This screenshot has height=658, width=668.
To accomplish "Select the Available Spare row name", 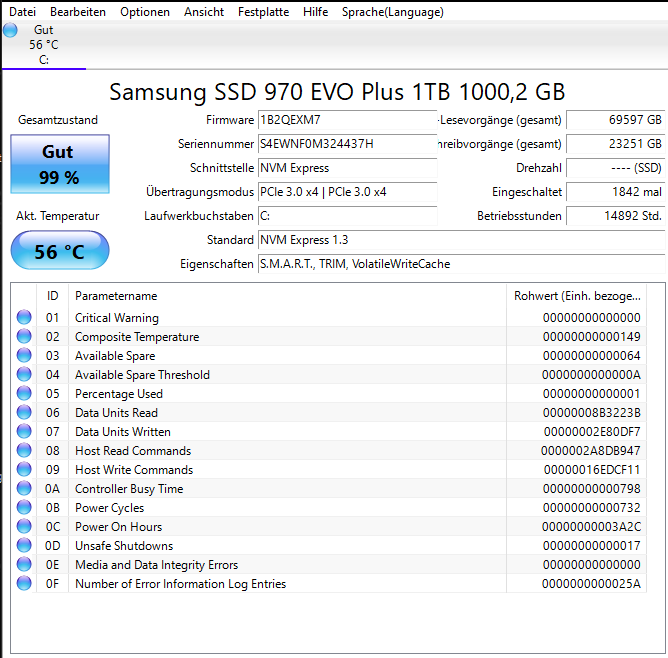I will point(115,356).
